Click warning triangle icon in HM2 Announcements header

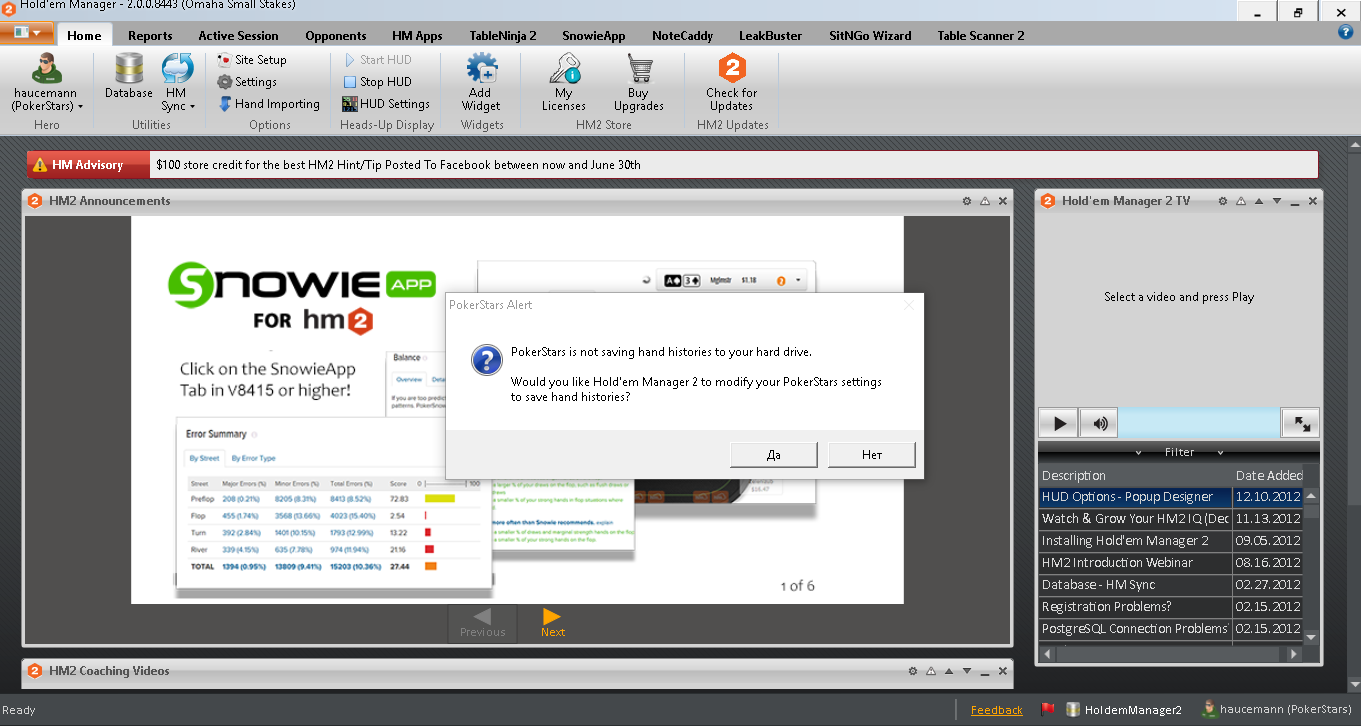(985, 201)
